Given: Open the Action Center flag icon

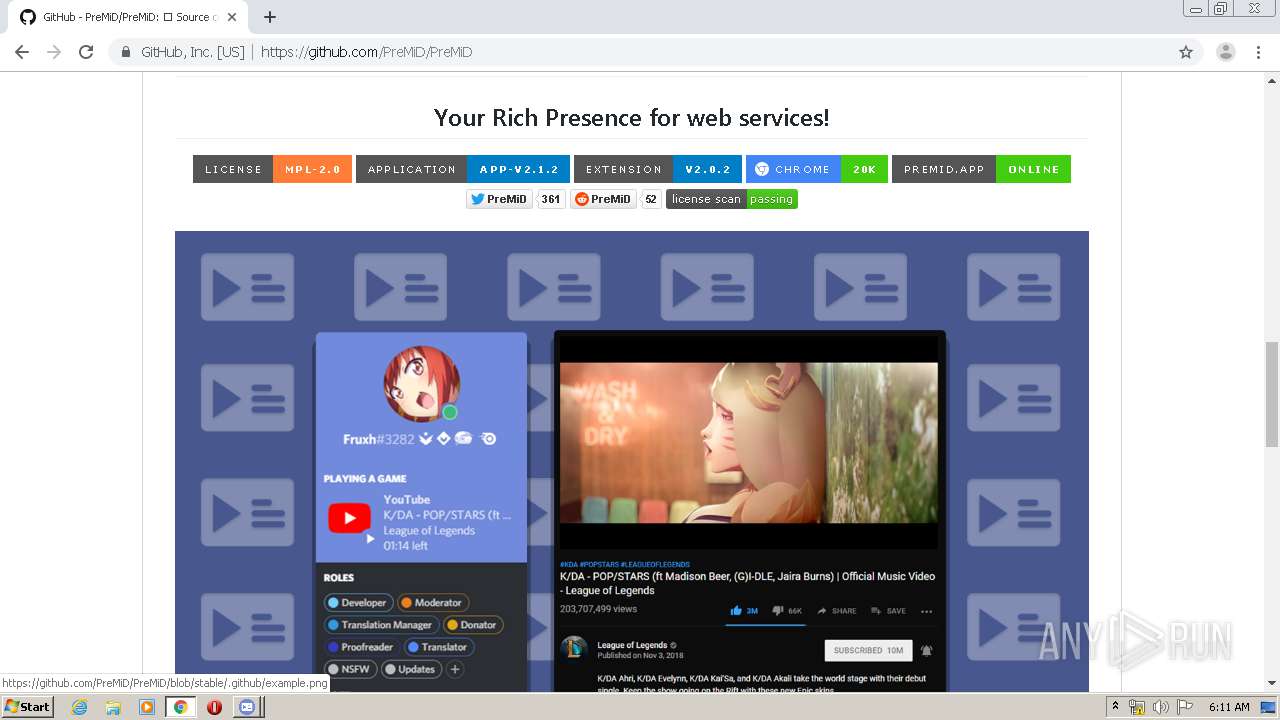Looking at the screenshot, I should click(1184, 707).
